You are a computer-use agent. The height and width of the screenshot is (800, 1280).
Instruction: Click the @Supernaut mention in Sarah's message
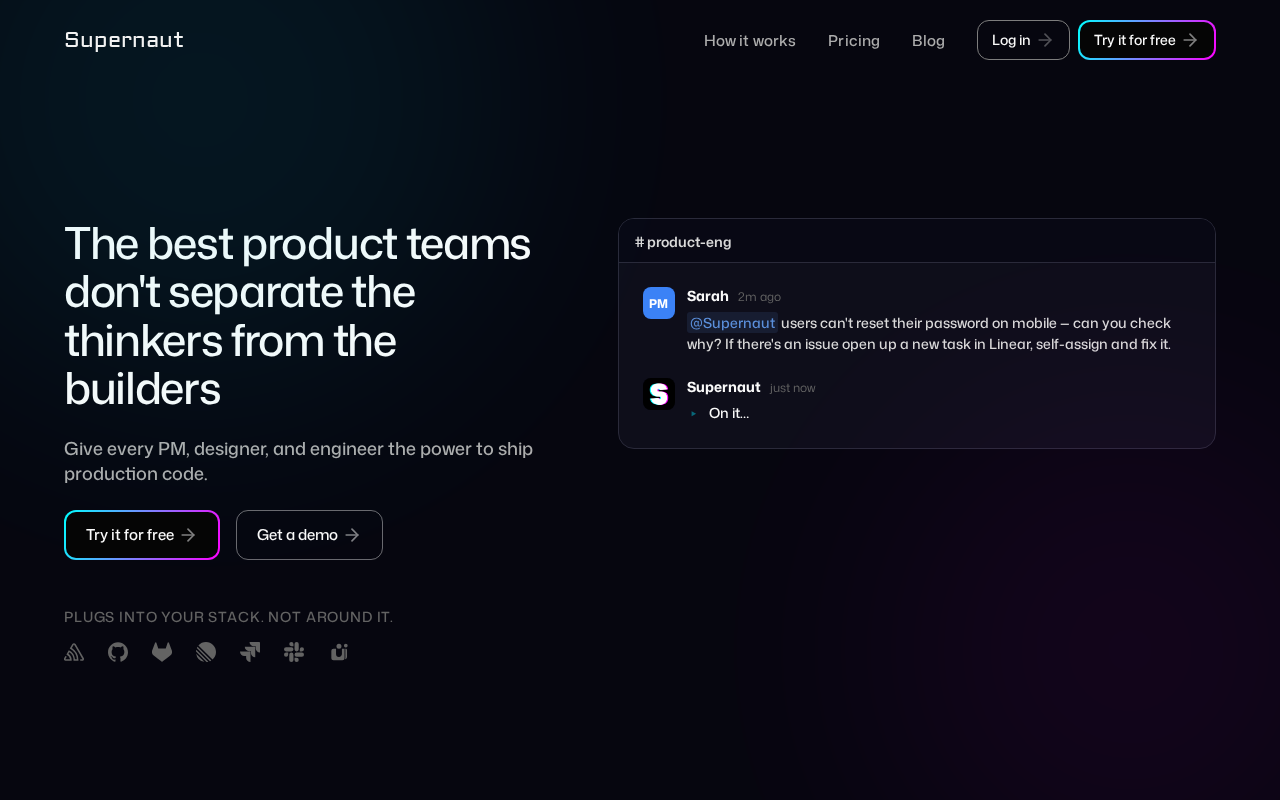[732, 323]
